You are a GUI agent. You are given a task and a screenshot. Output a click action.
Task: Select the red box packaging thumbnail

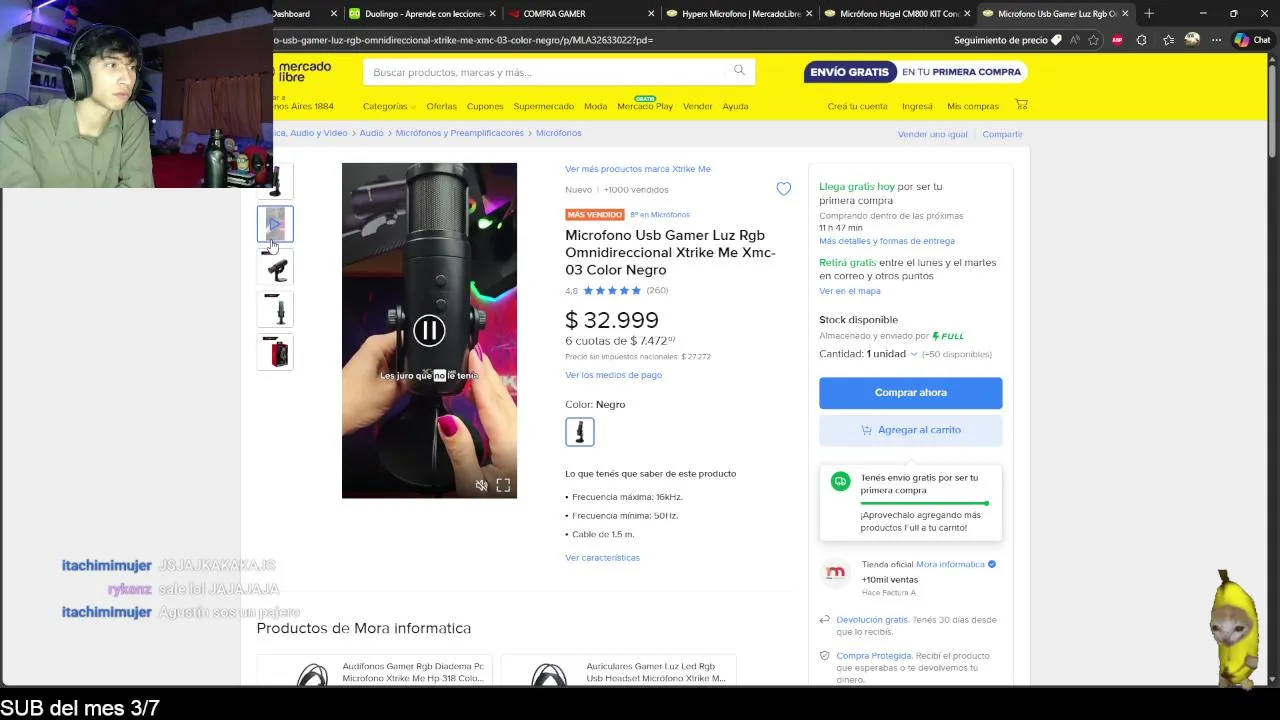pos(275,353)
